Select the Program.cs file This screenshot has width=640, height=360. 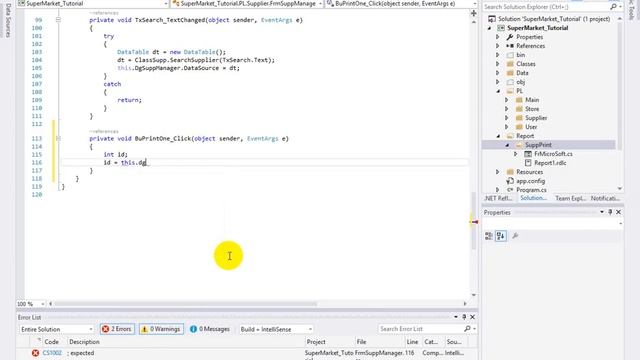tap(531, 190)
